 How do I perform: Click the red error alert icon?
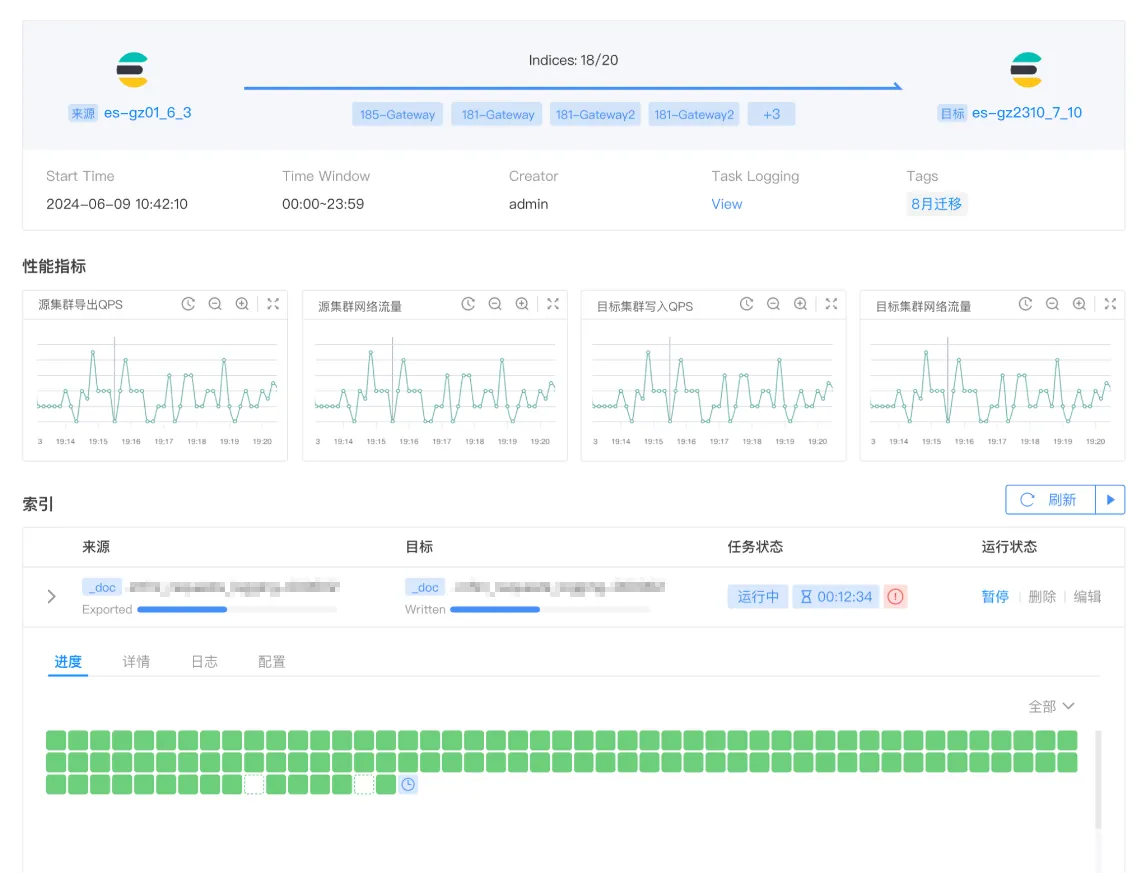[x=895, y=597]
